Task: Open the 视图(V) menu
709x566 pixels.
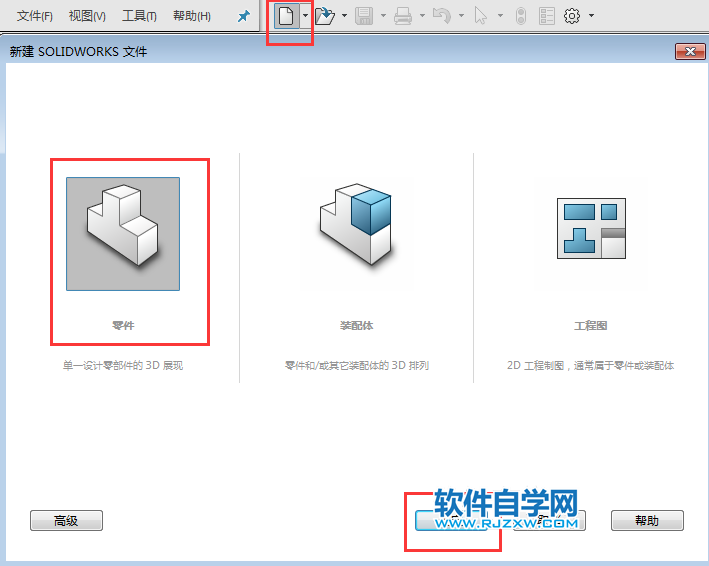Action: 87,16
